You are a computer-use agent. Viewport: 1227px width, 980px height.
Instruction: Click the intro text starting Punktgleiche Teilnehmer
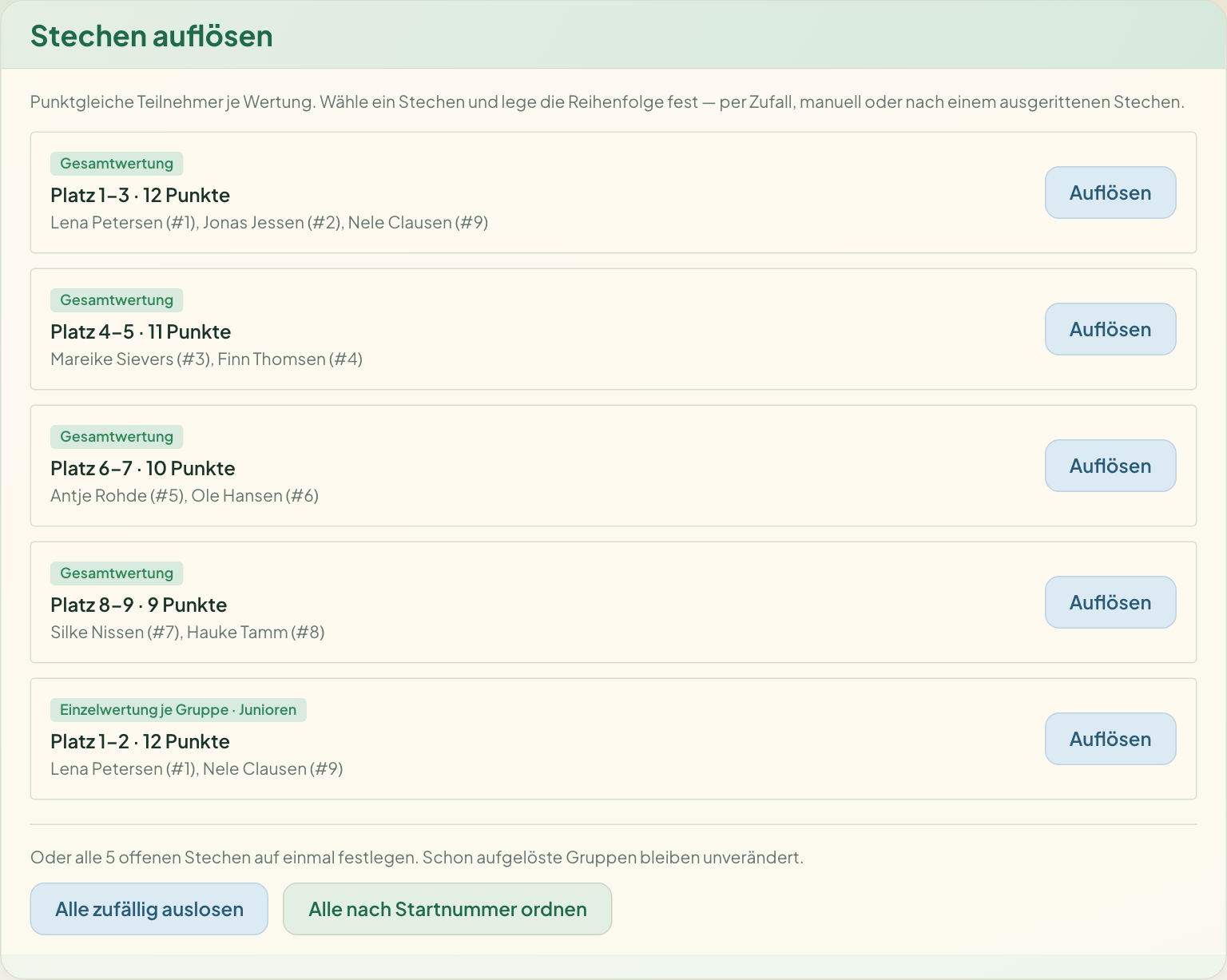click(607, 102)
